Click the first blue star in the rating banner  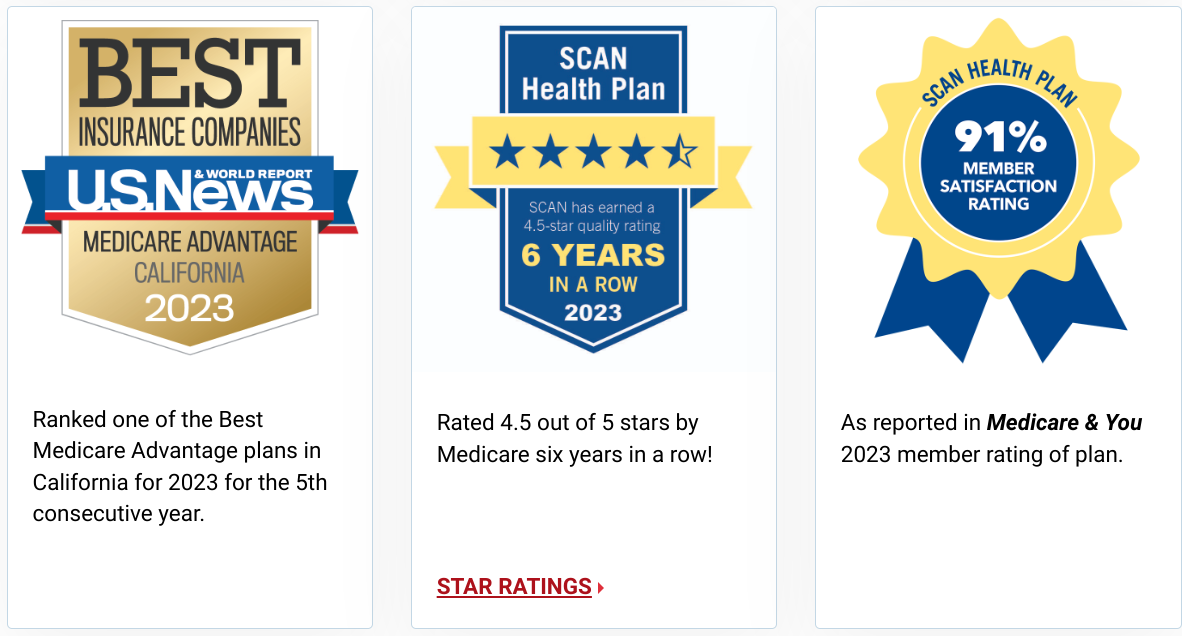point(507,153)
